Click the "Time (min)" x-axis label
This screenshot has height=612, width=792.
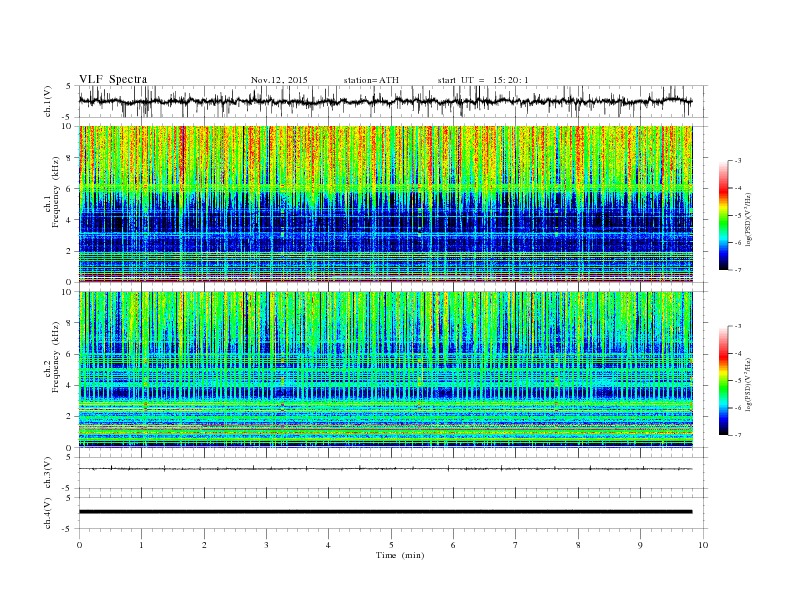click(400, 555)
